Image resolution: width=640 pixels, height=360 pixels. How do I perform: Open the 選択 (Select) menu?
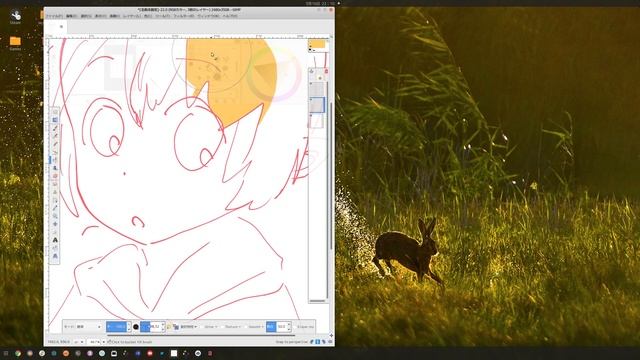click(86, 16)
